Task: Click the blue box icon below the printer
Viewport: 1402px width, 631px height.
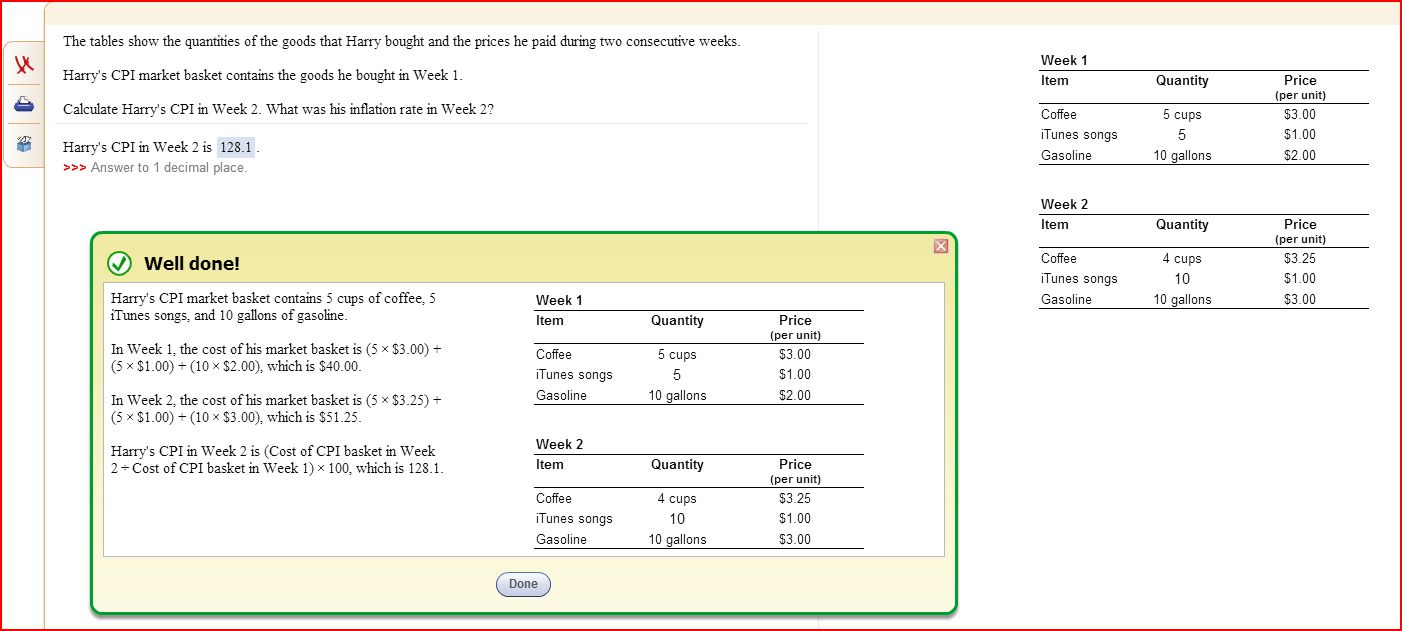Action: point(24,144)
